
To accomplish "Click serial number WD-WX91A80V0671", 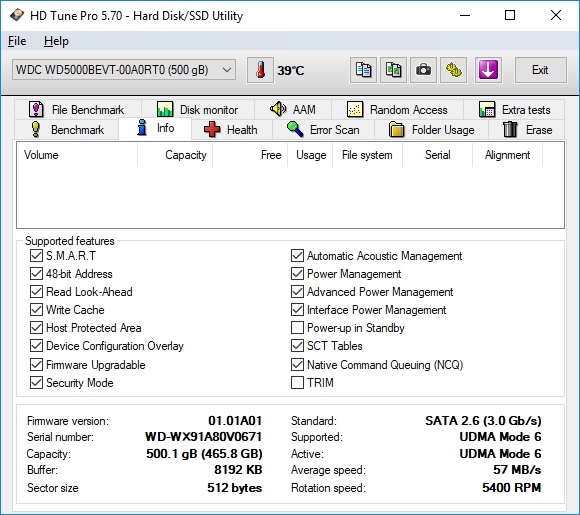I will pyautogui.click(x=203, y=437).
